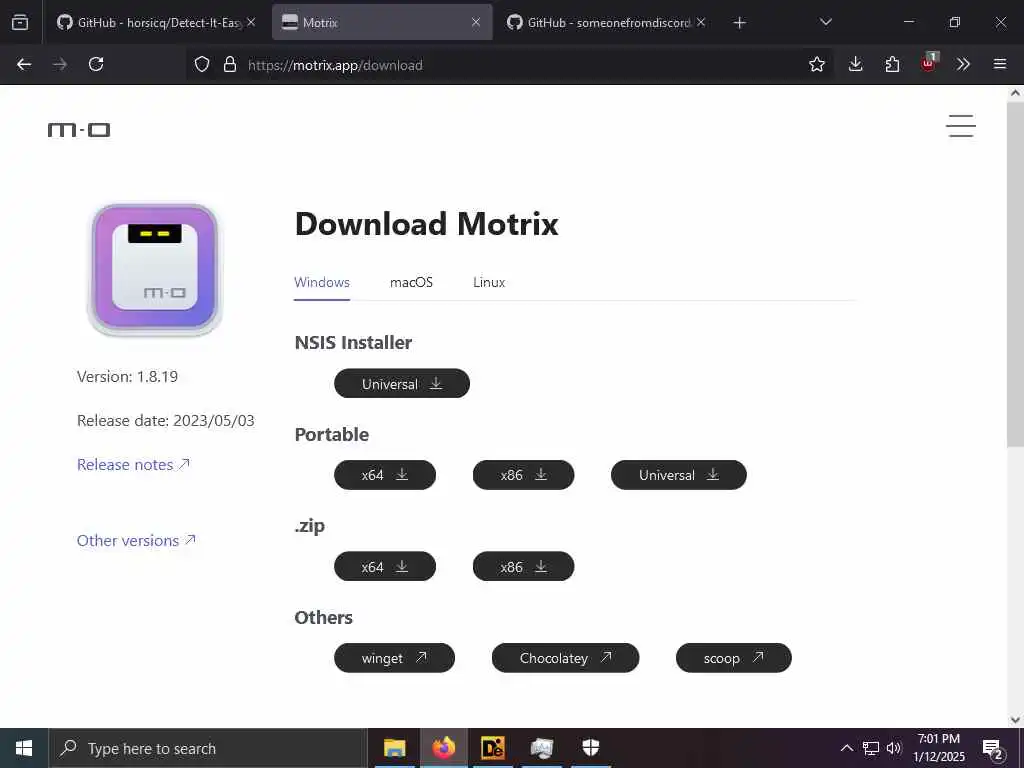Open winget install link
The width and height of the screenshot is (1024, 768).
pyautogui.click(x=394, y=658)
